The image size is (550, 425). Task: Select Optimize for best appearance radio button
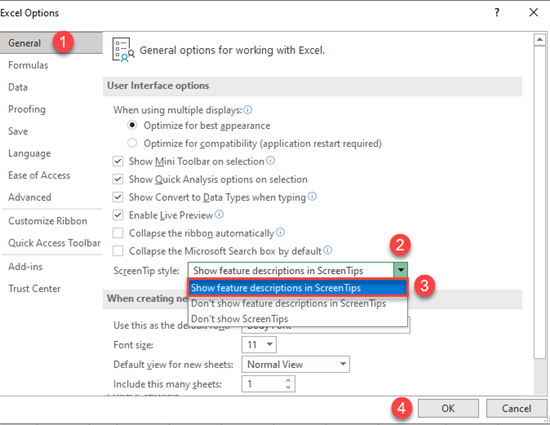(132, 125)
